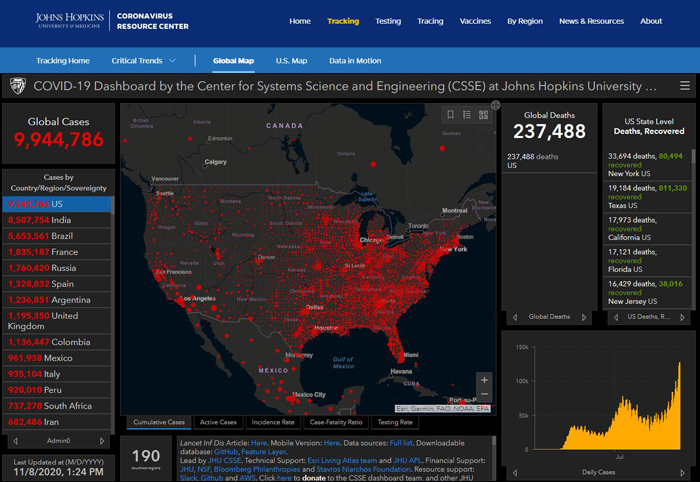Go to next page in Admin0 list
Viewport: 700px width, 482px height.
pos(102,441)
